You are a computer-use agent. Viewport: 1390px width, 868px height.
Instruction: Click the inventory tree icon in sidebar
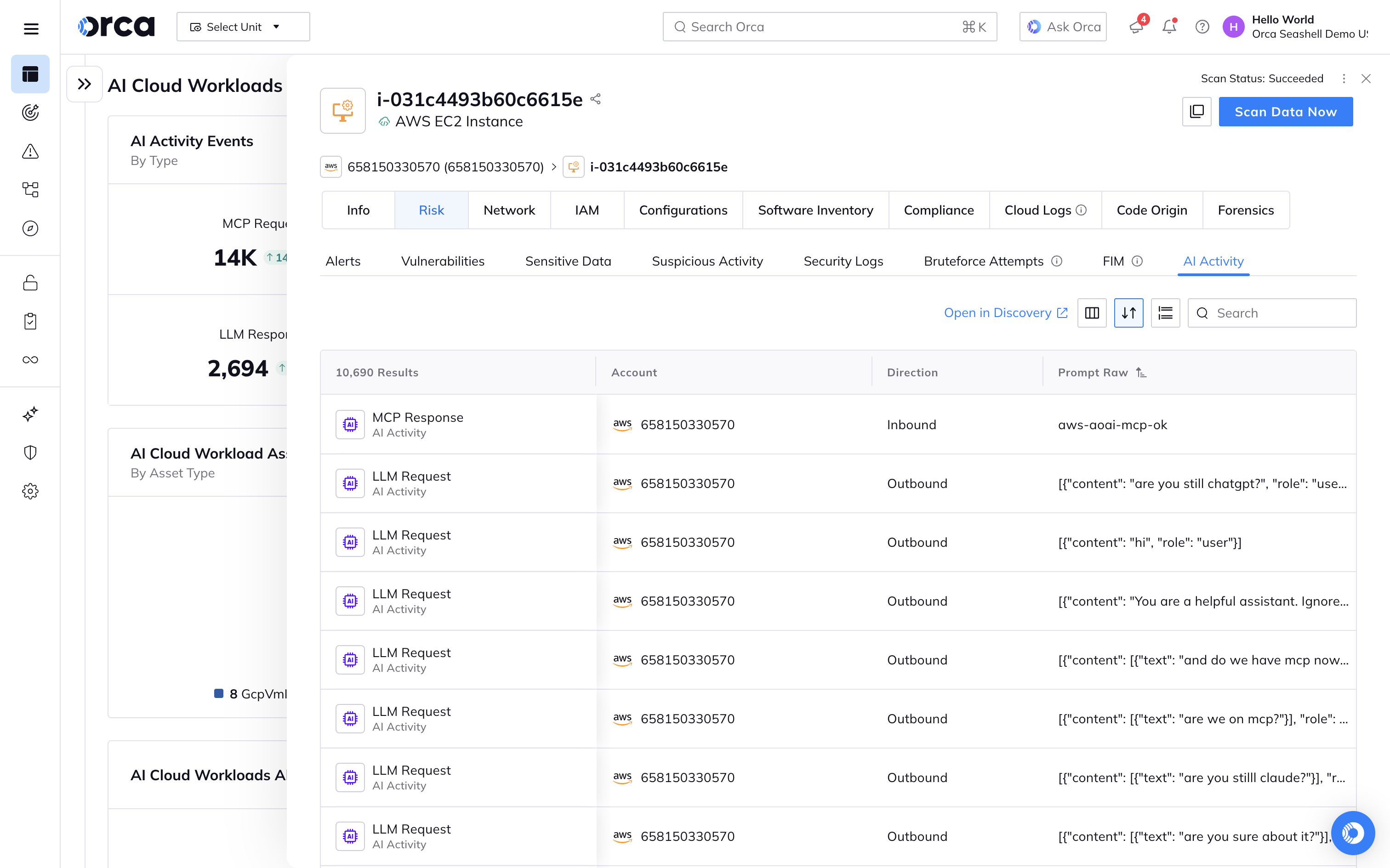tap(30, 189)
